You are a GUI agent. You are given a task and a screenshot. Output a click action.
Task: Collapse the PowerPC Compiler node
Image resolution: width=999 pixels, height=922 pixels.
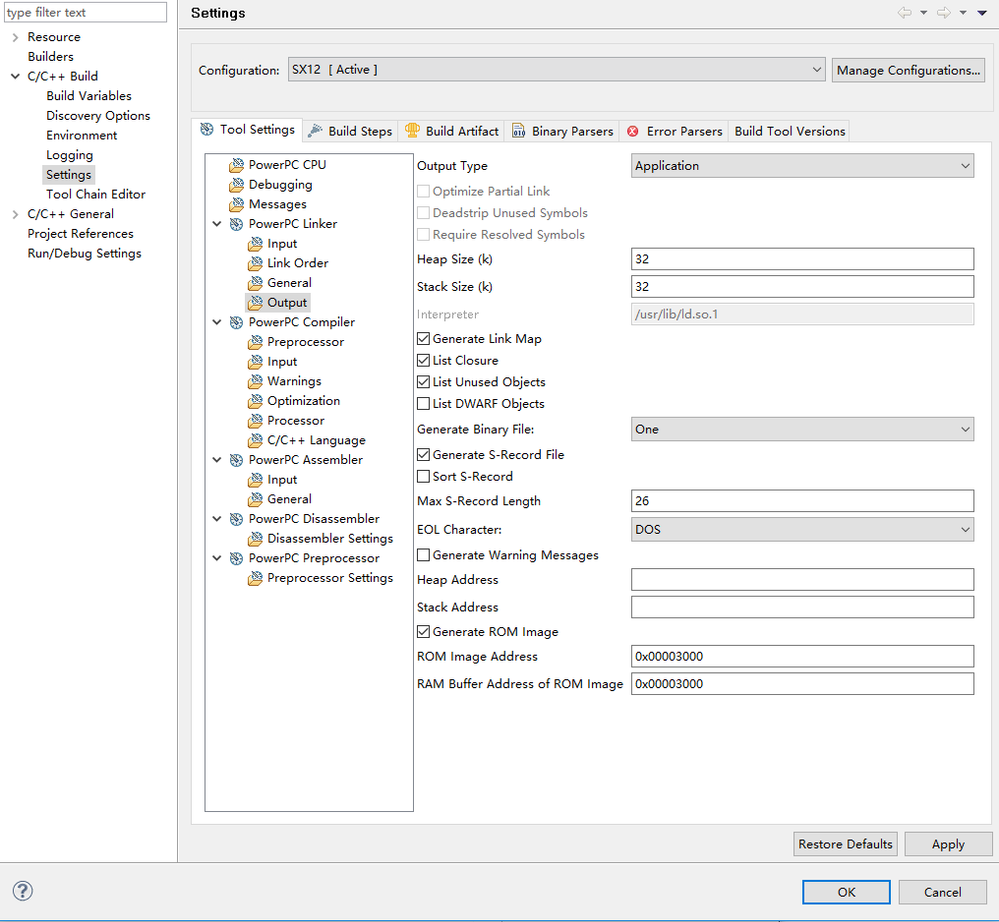coord(217,322)
